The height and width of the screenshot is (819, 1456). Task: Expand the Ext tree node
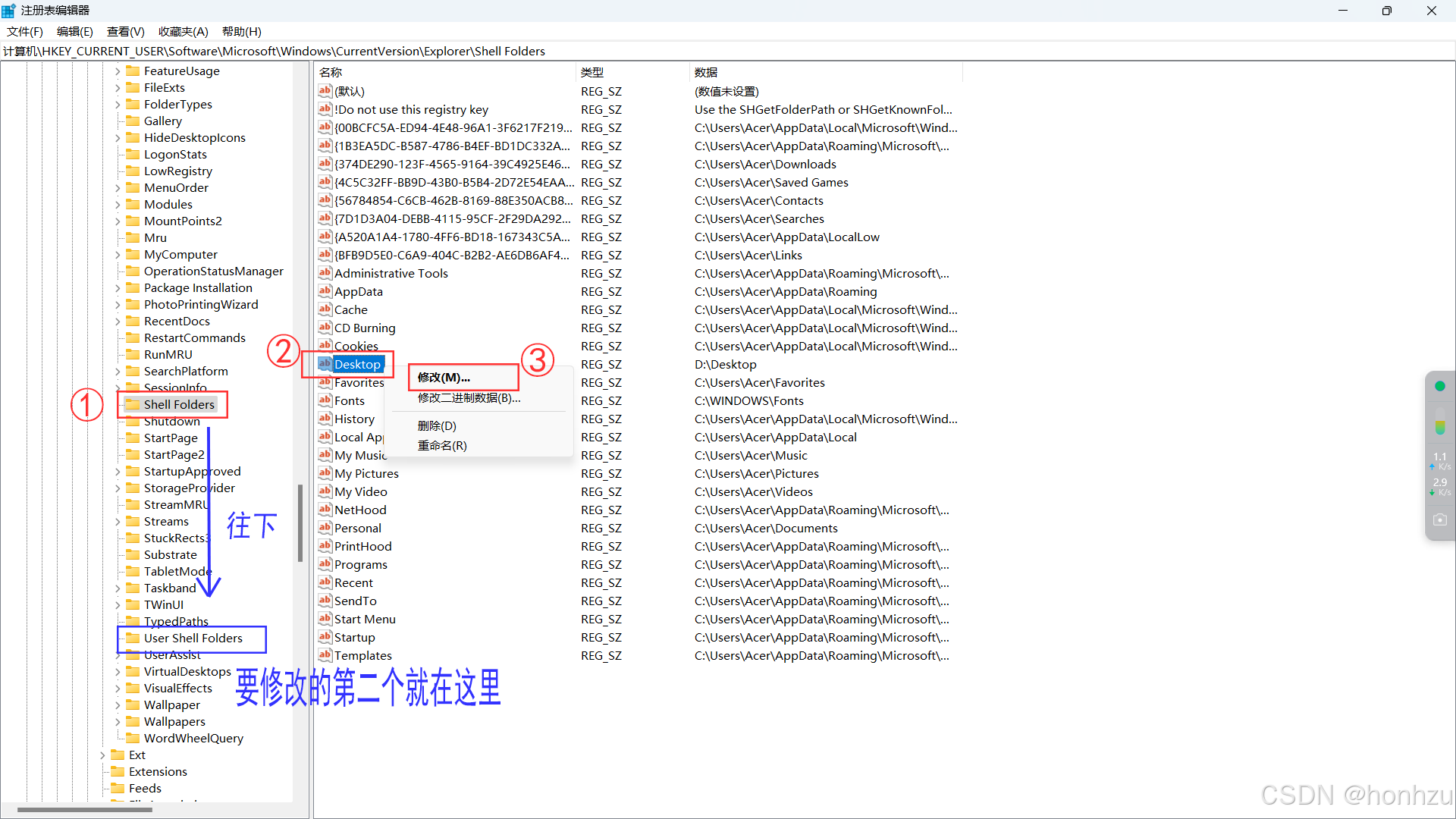point(102,755)
